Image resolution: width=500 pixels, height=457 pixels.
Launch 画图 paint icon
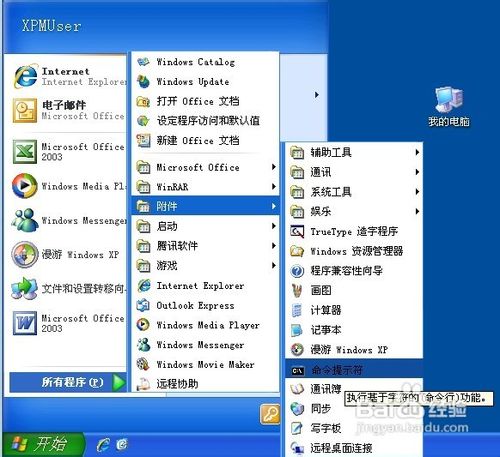click(x=297, y=290)
